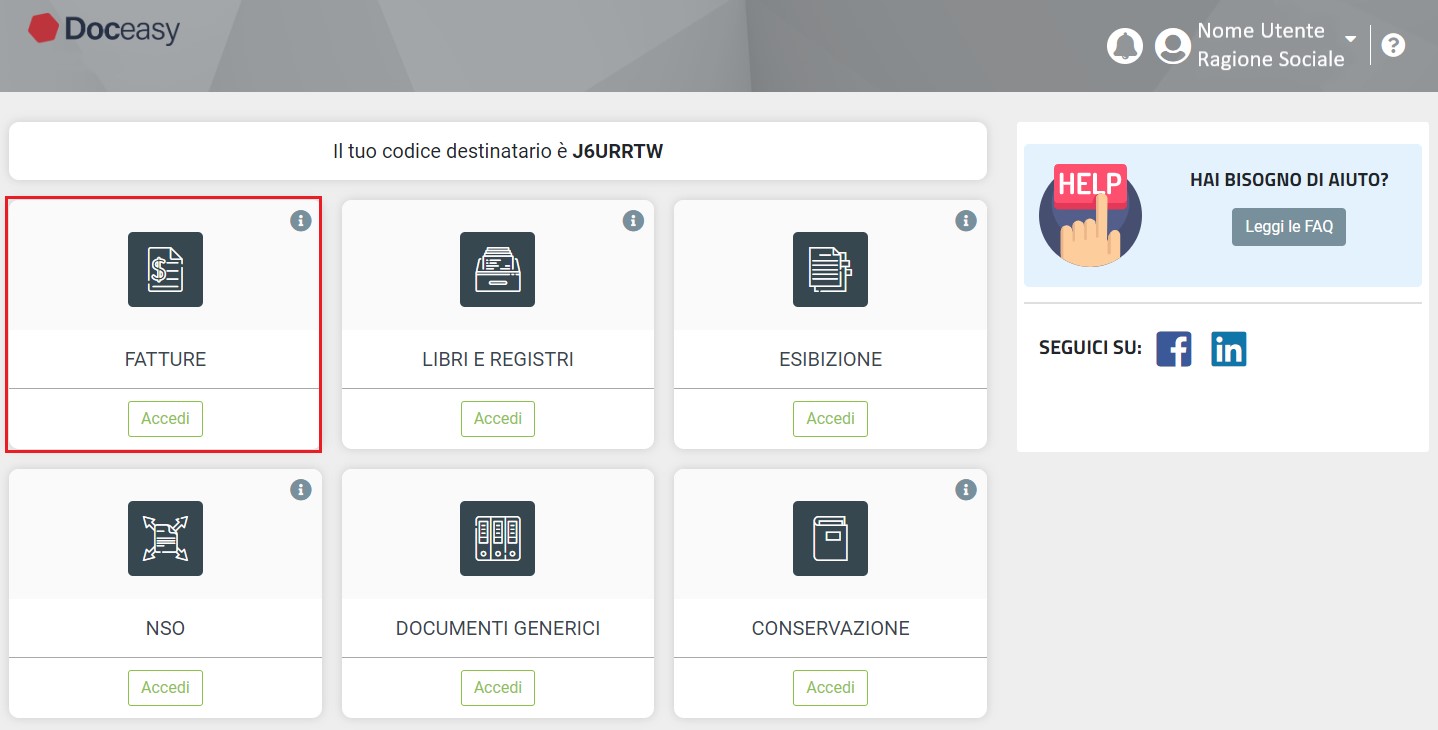Open the help question mark icon
Viewport: 1438px width, 730px height.
pos(1393,45)
